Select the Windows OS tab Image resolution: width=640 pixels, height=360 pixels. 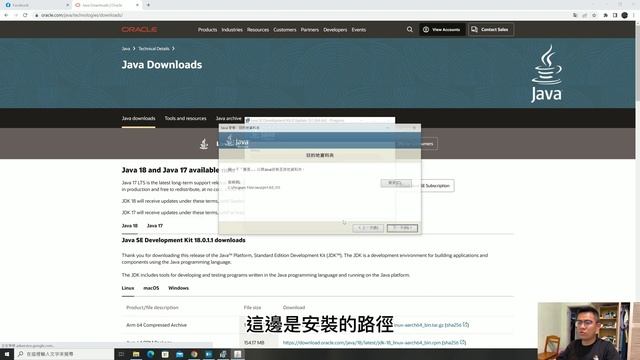178,288
